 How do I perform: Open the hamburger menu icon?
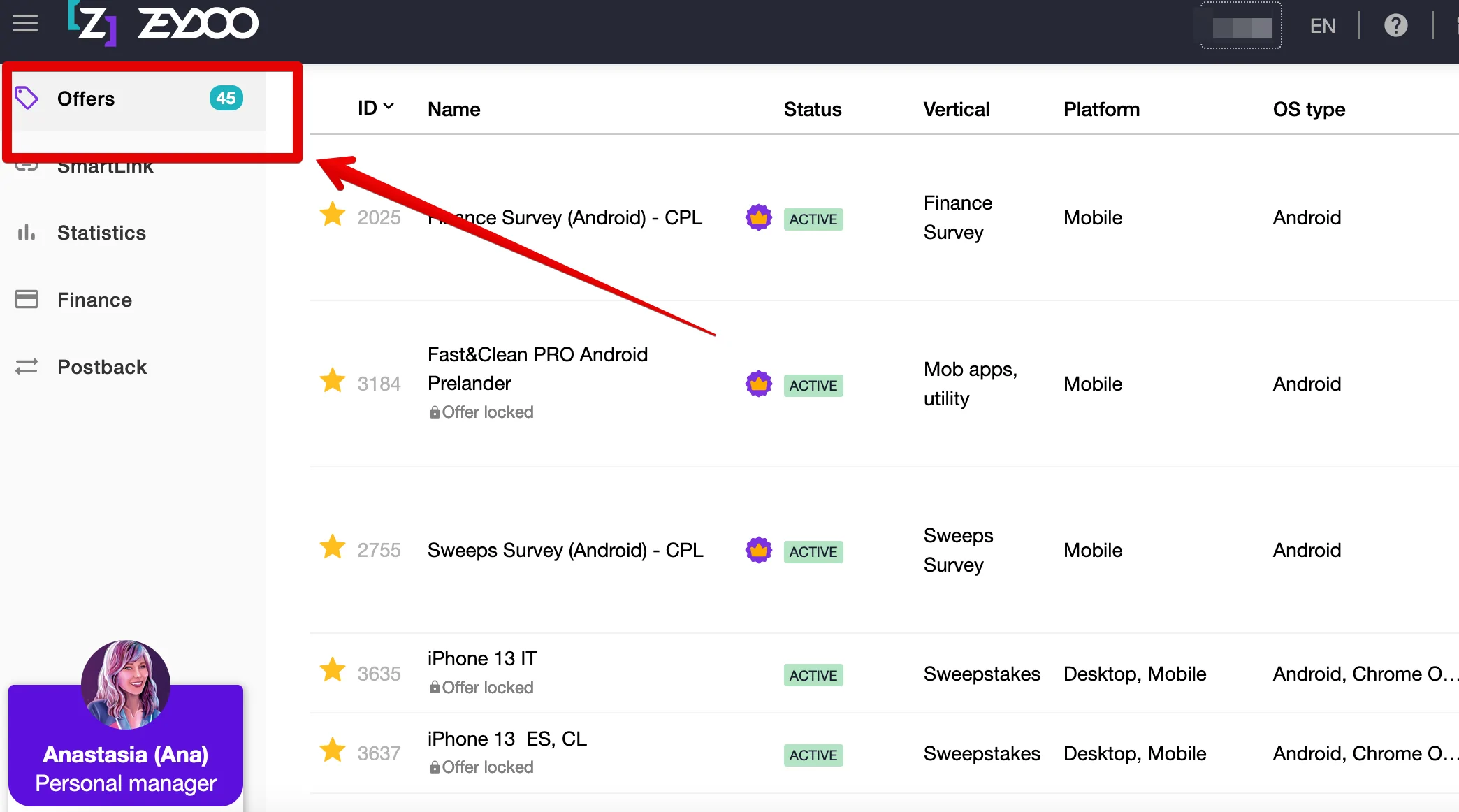(25, 24)
